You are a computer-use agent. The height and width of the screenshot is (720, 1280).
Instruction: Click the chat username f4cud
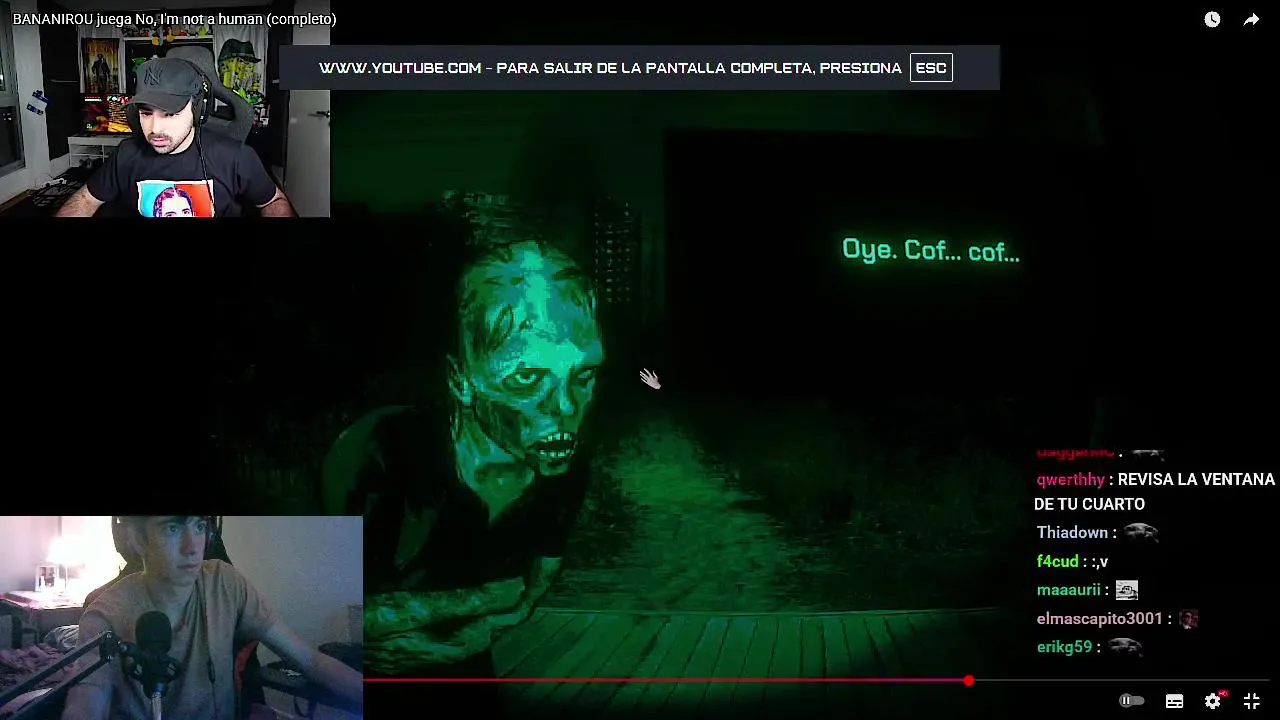pyautogui.click(x=1057, y=562)
